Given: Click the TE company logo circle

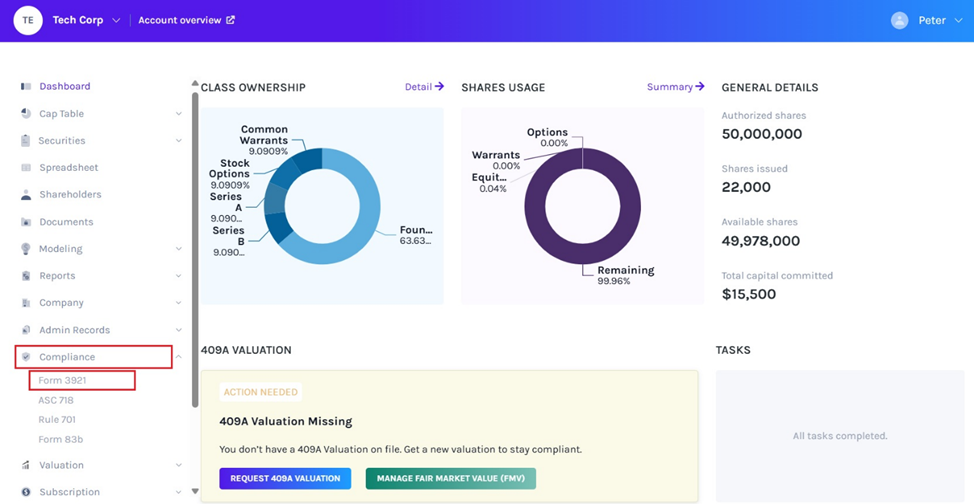Looking at the screenshot, I should pyautogui.click(x=28, y=20).
